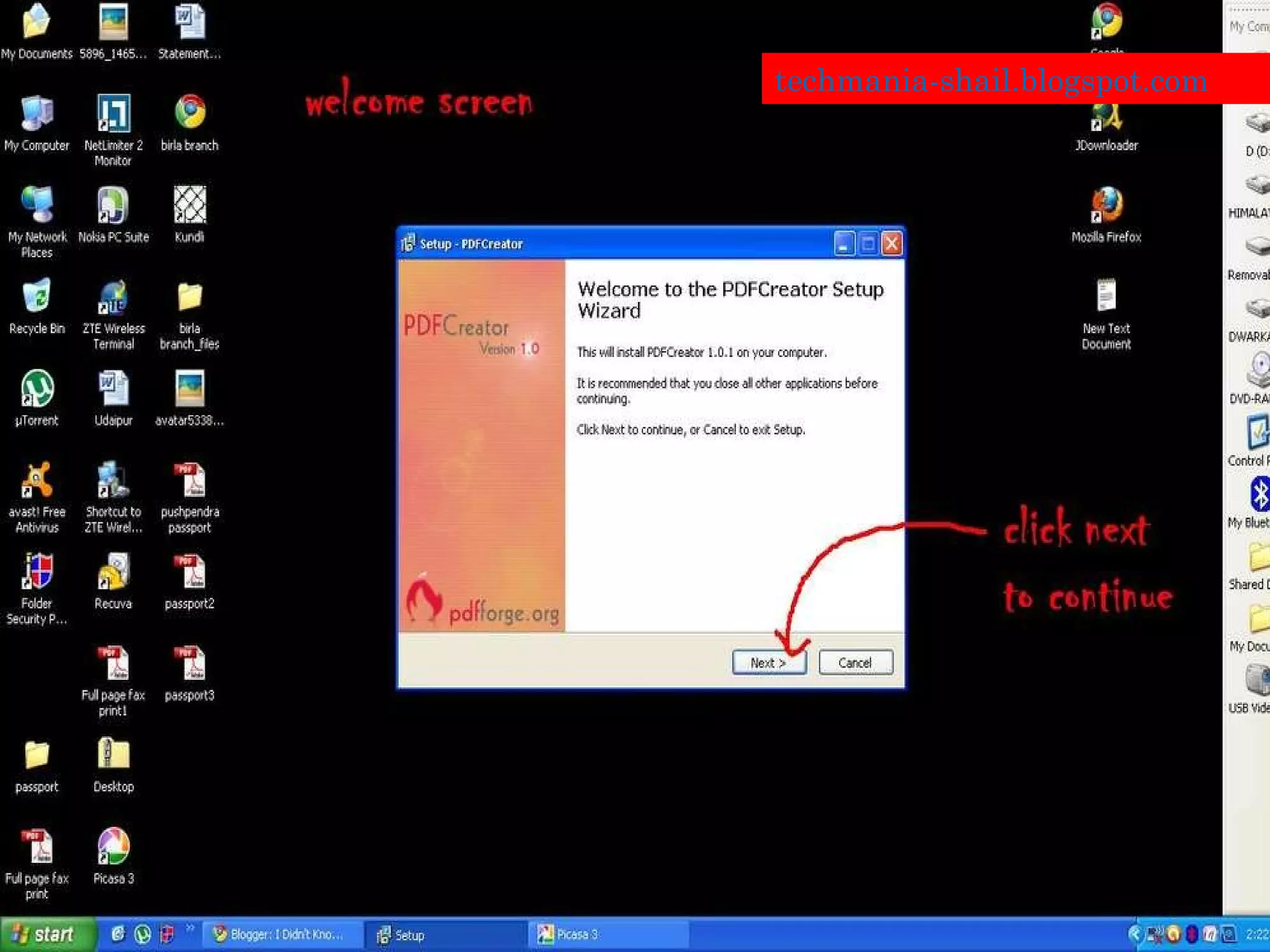Open the pushpendra passport PDF file
1270x952 pixels.
click(190, 481)
